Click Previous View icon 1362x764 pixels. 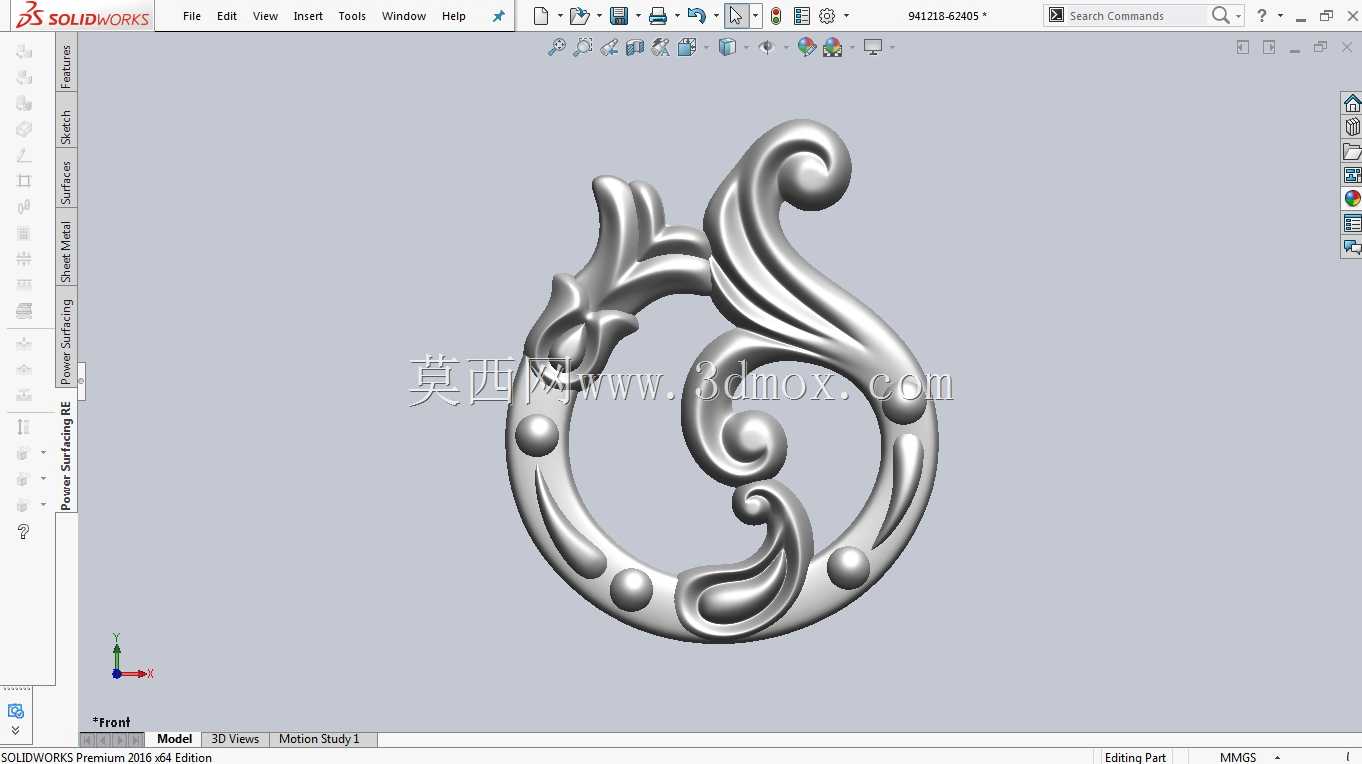pos(609,47)
